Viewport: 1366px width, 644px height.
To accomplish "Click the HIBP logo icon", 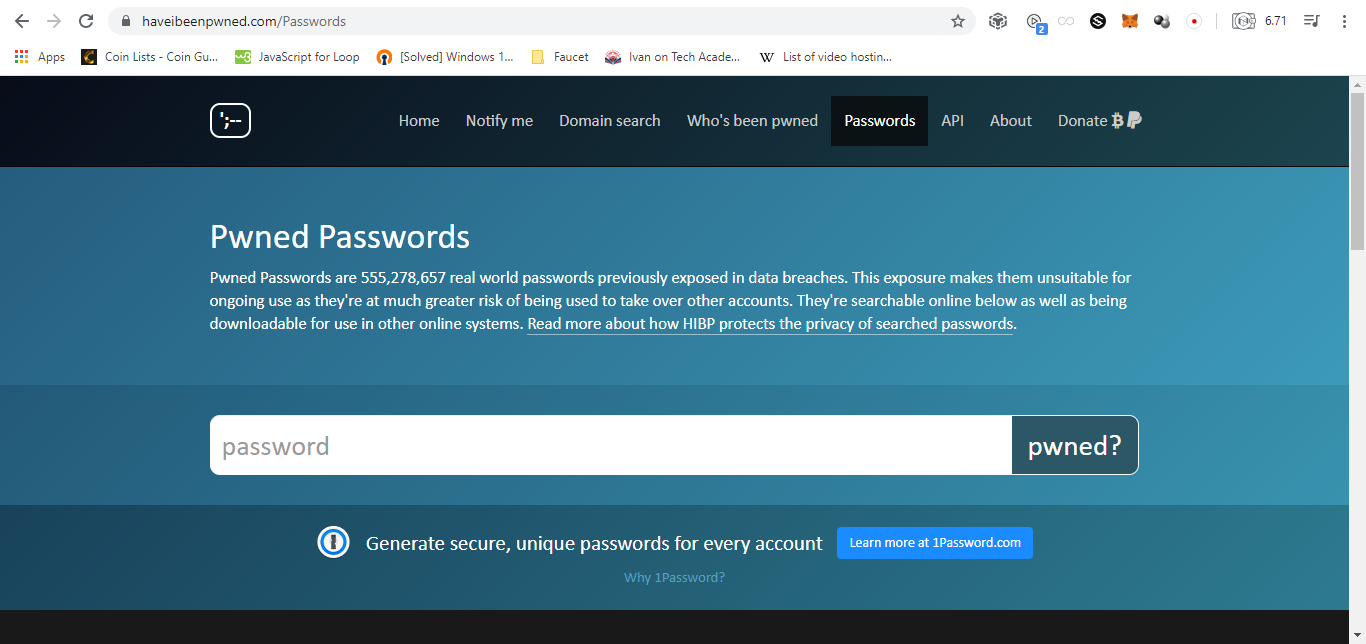I will (x=230, y=121).
